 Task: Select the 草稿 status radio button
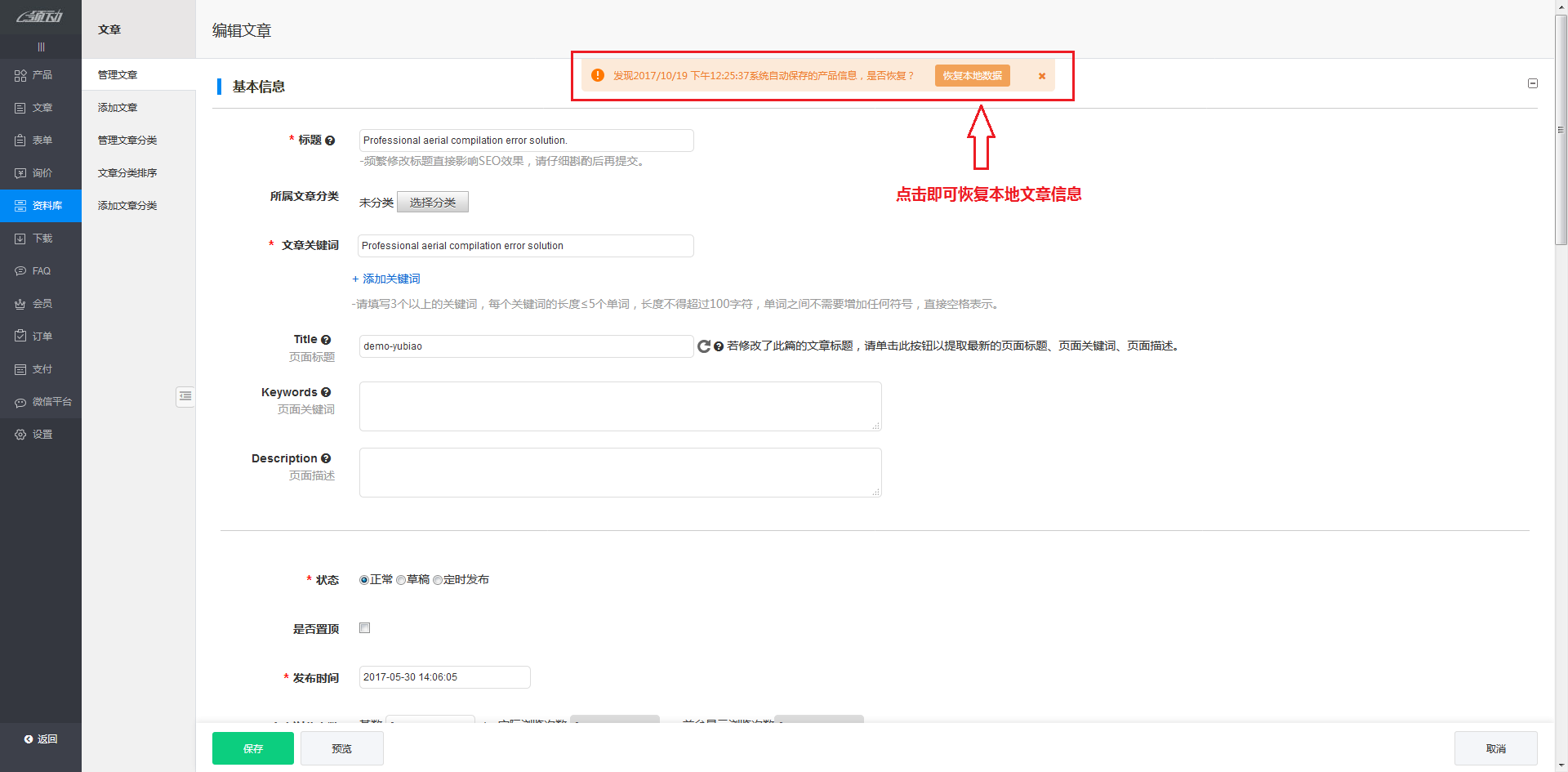point(401,579)
